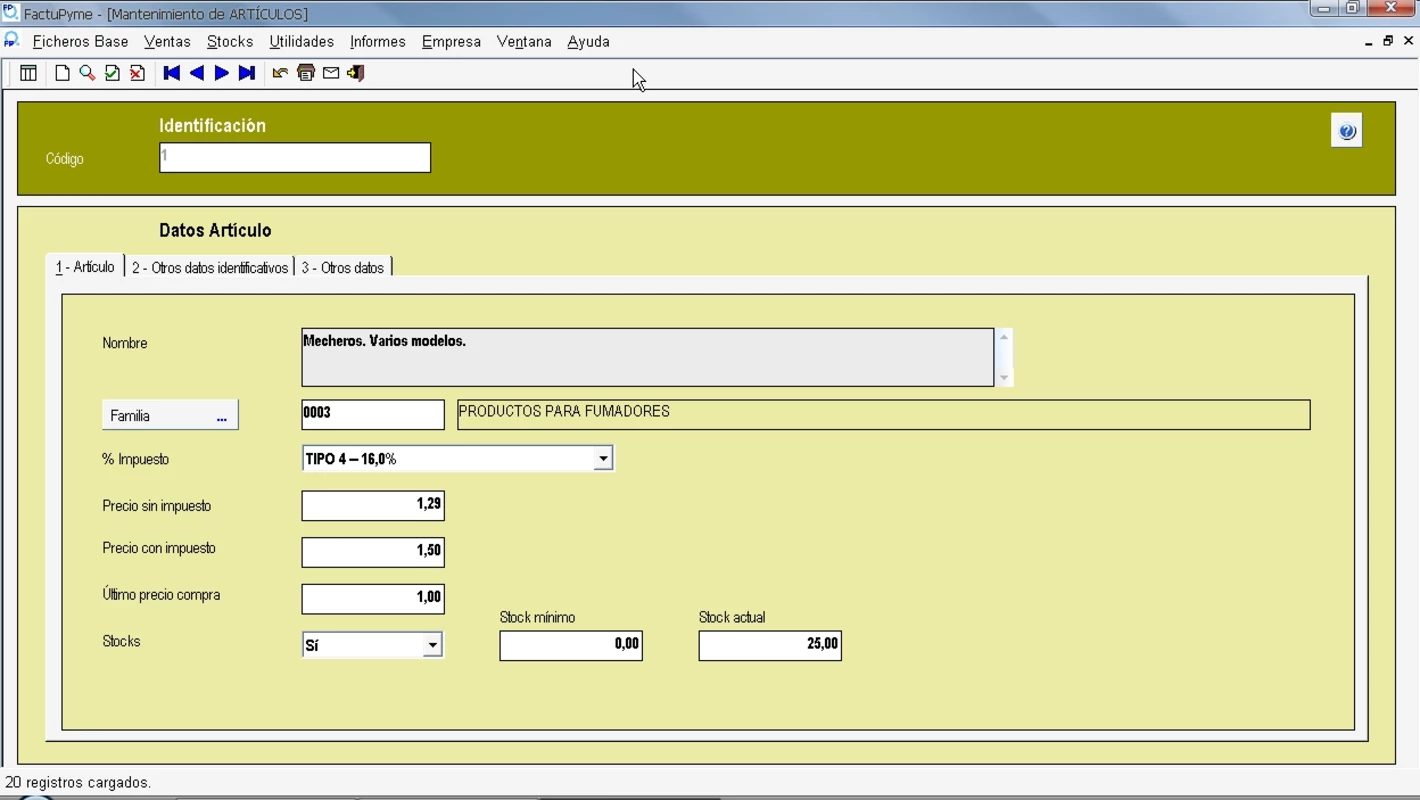The image size is (1420, 800).
Task: Open the Ventana menu
Action: tap(524, 42)
